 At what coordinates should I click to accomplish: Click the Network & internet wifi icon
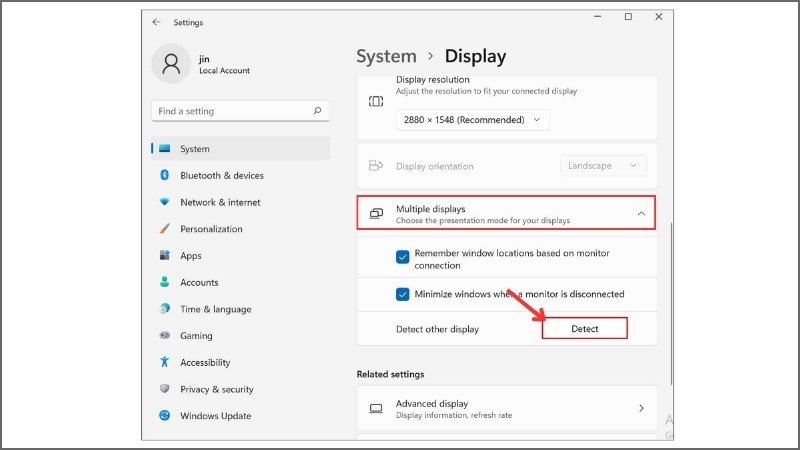point(164,202)
